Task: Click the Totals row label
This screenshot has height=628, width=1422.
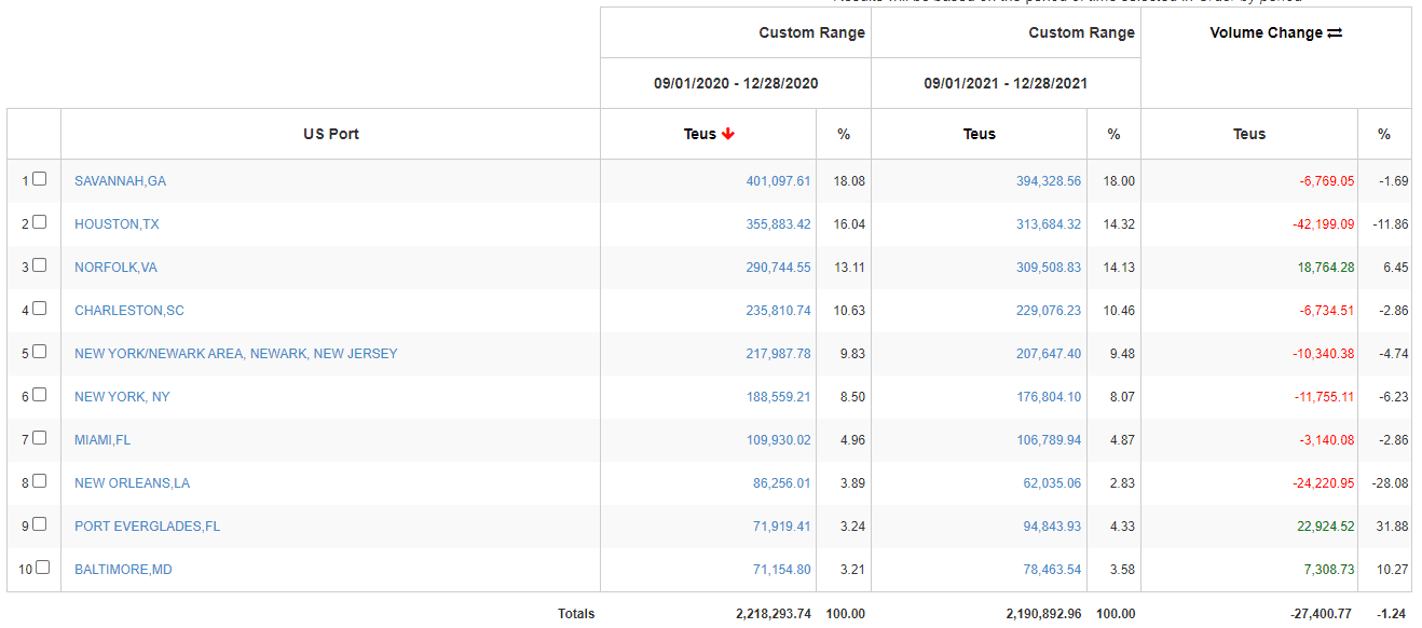Action: click(577, 614)
